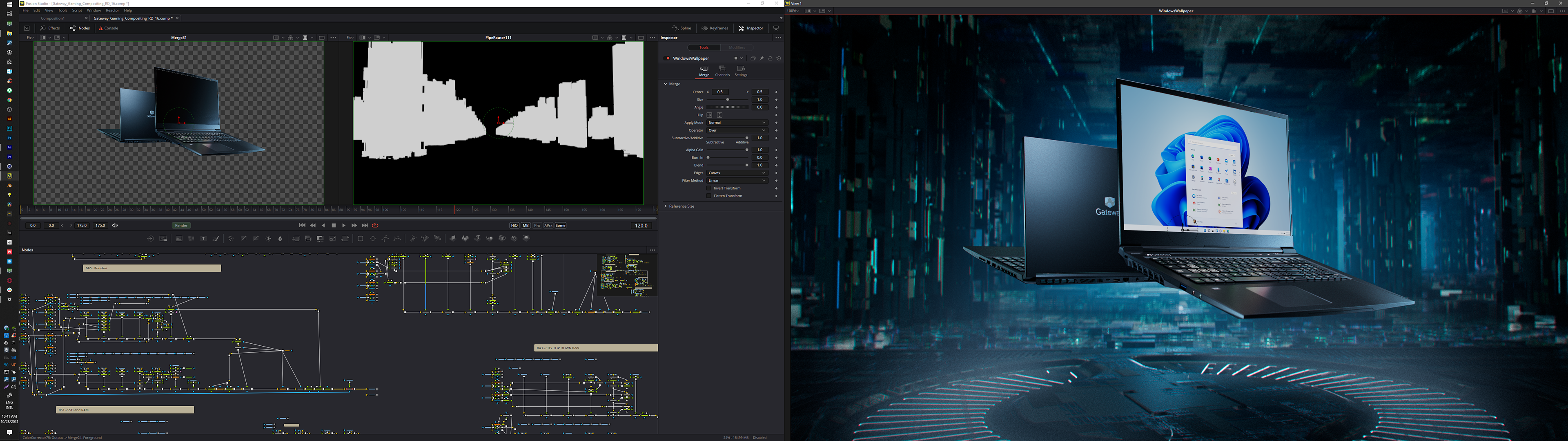Click the Center X input field

pyautogui.click(x=720, y=92)
